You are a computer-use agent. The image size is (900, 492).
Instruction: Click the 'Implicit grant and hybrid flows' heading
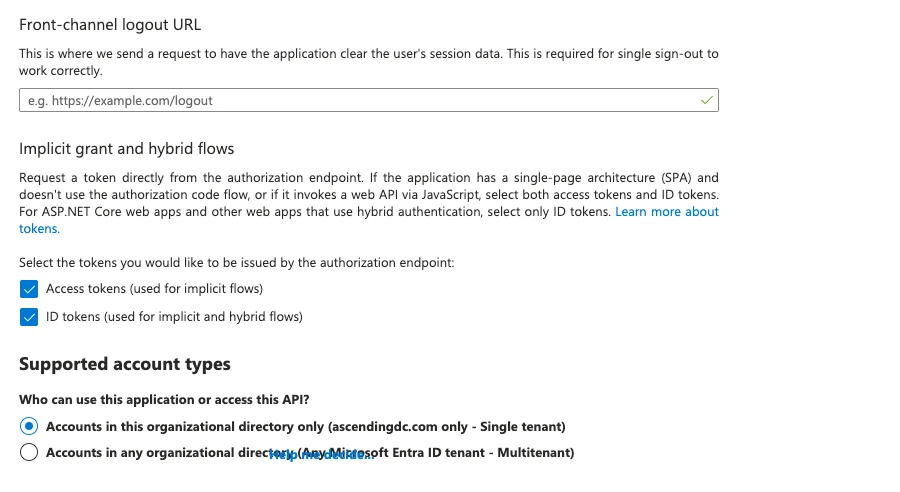coord(126,149)
